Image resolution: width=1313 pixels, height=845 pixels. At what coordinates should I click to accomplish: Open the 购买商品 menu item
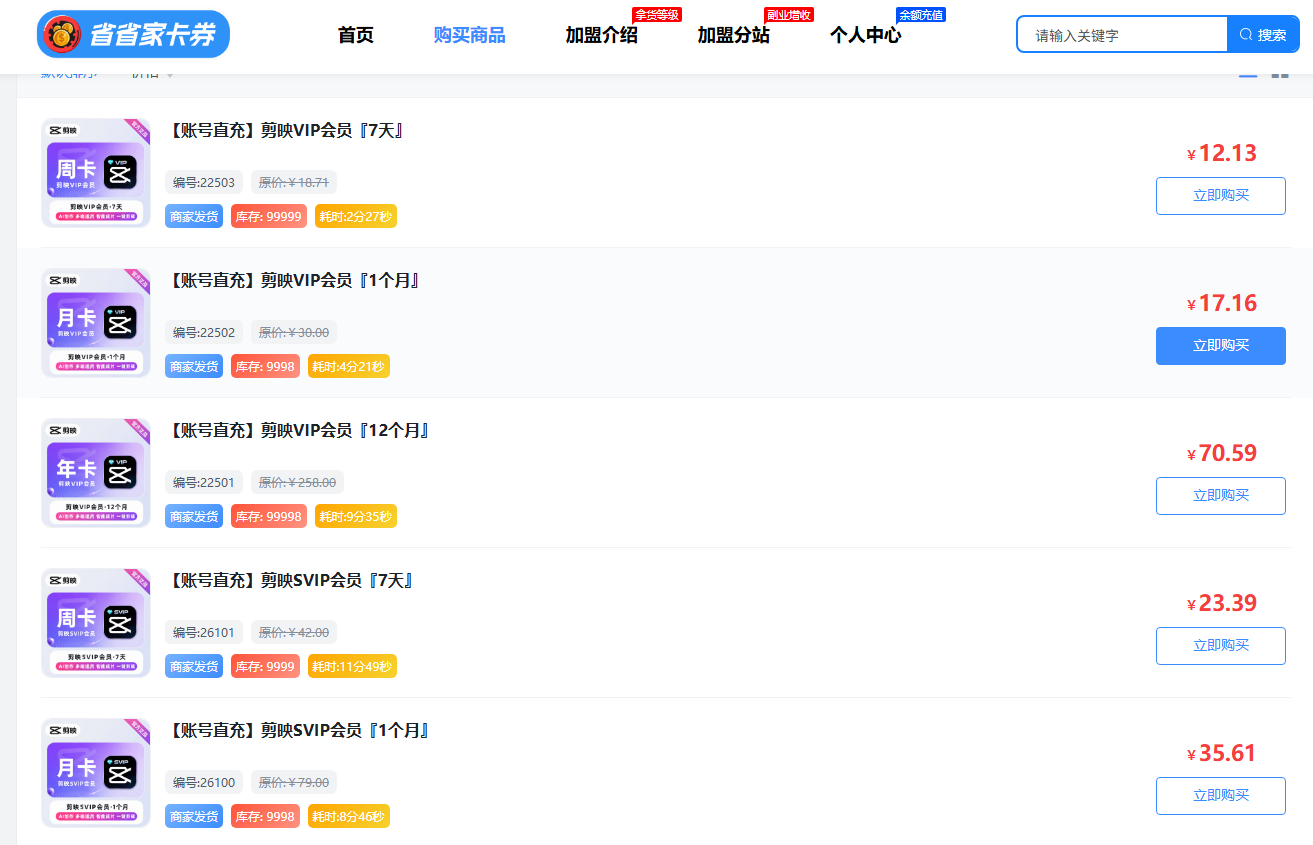click(469, 36)
